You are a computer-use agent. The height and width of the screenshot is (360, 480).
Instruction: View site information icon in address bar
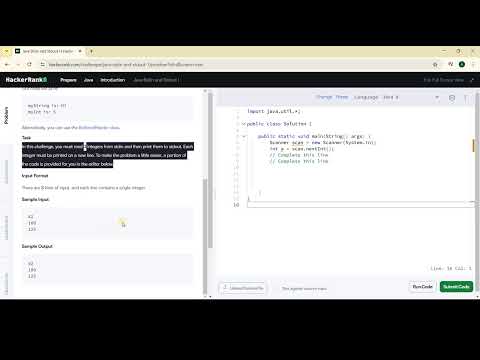[42, 64]
